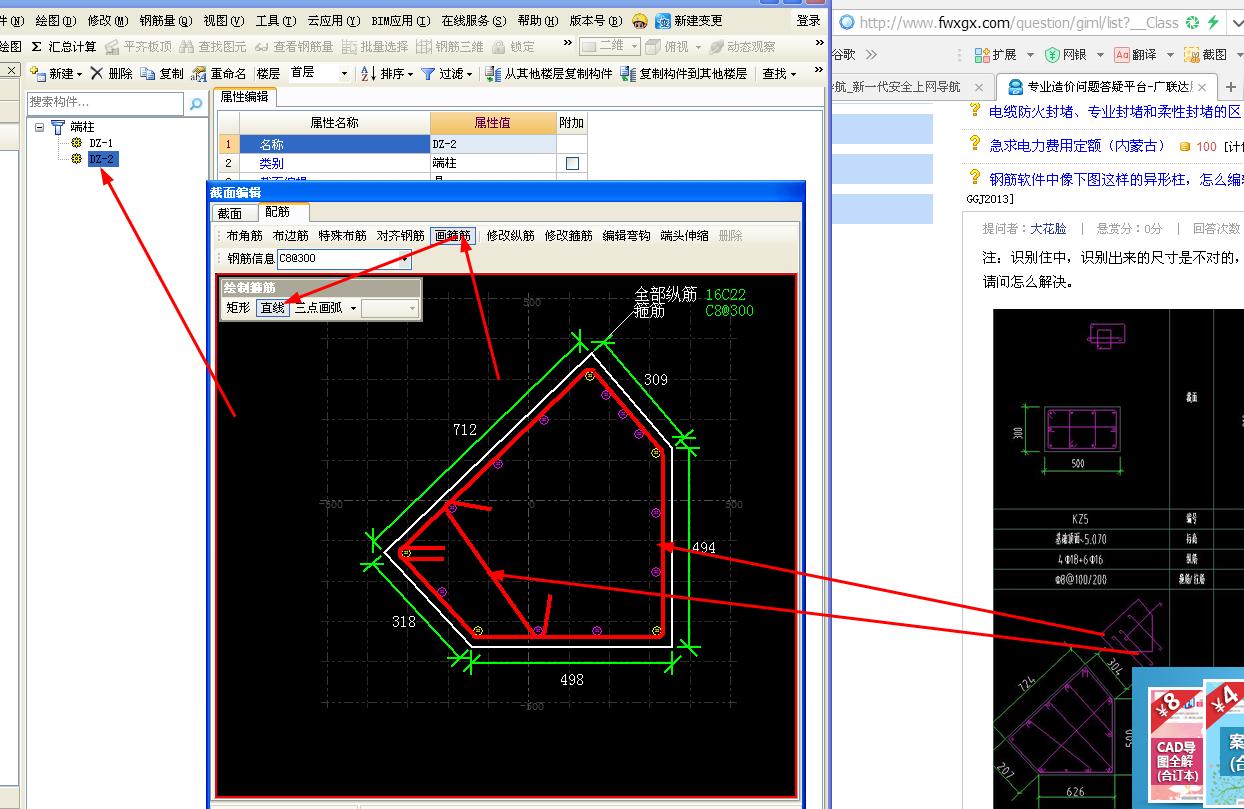Click the magnifier icon beside 搜索构件
Viewport: 1244px width, 809px height.
click(195, 102)
